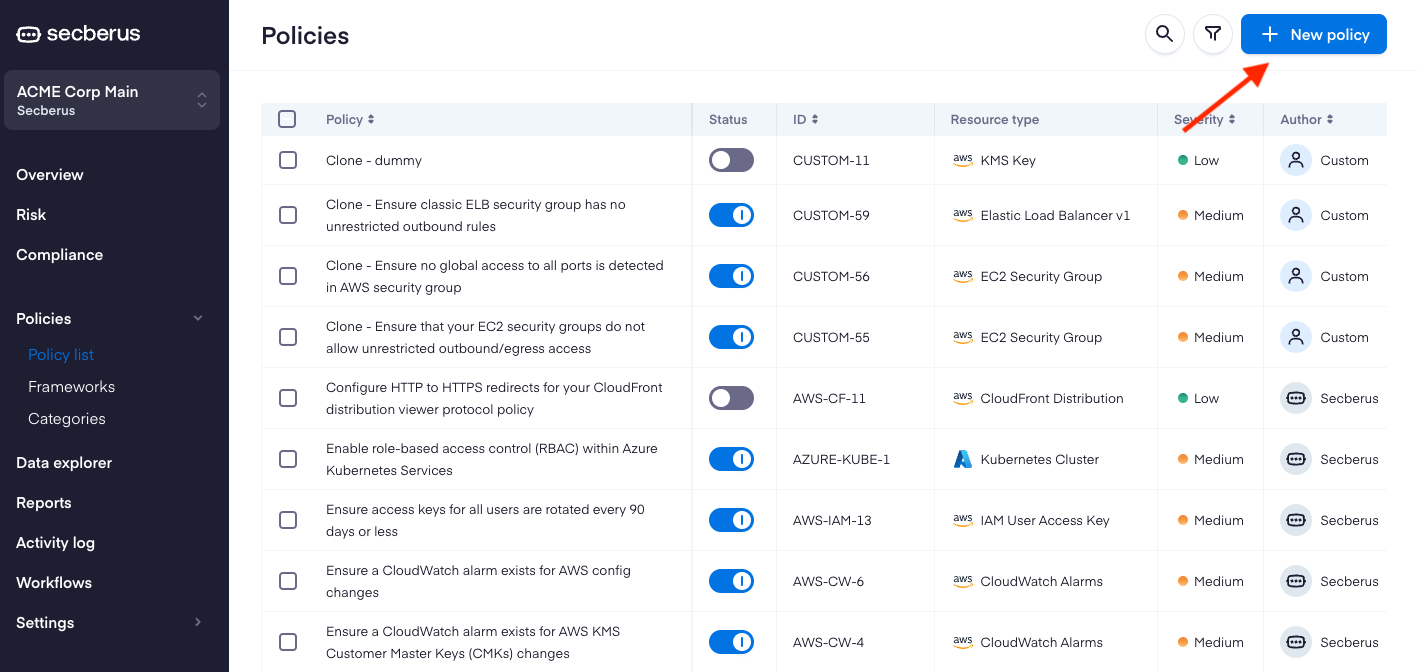Open the Risk section

pos(31,214)
